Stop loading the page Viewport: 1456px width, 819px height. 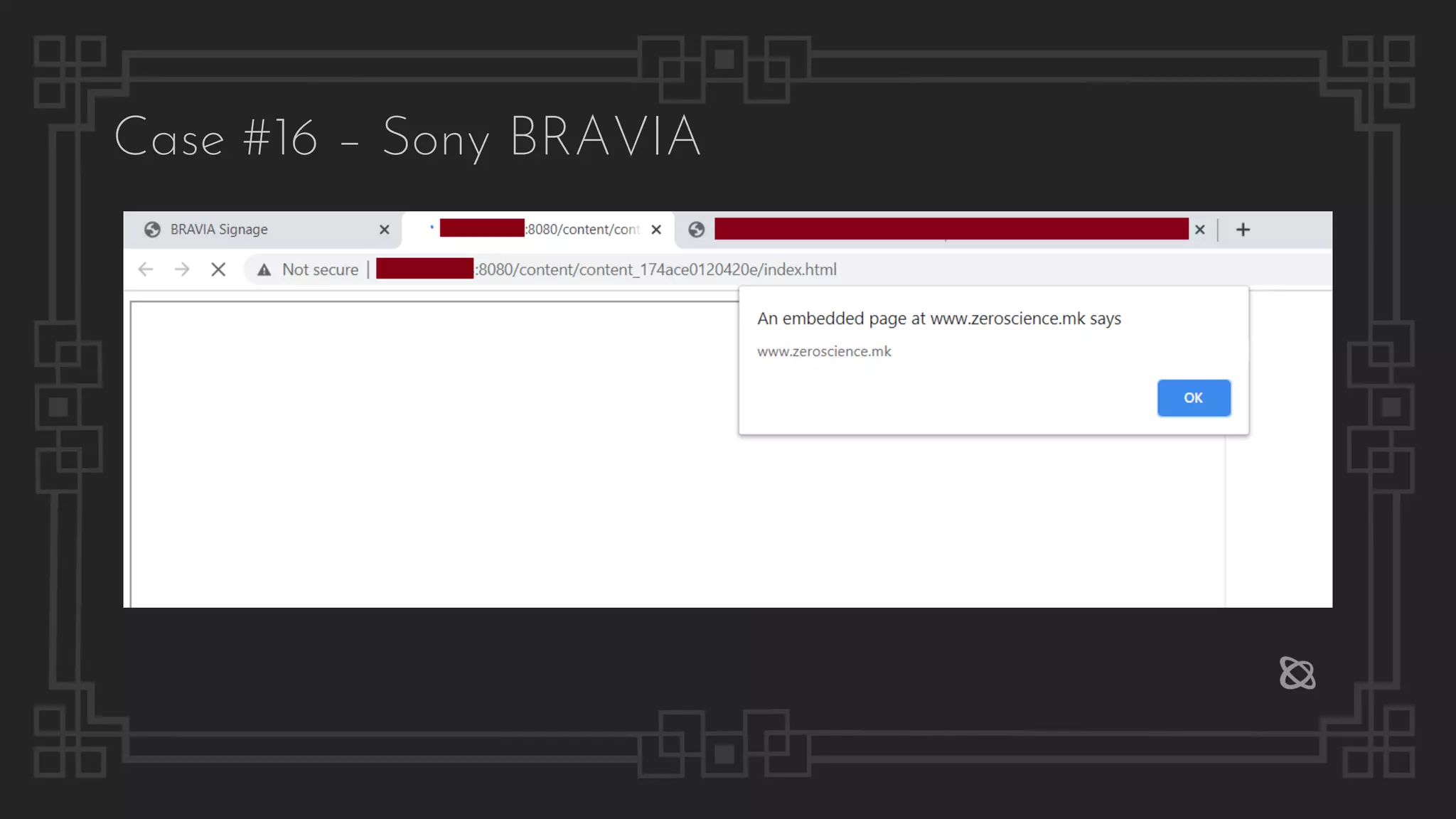tap(218, 269)
